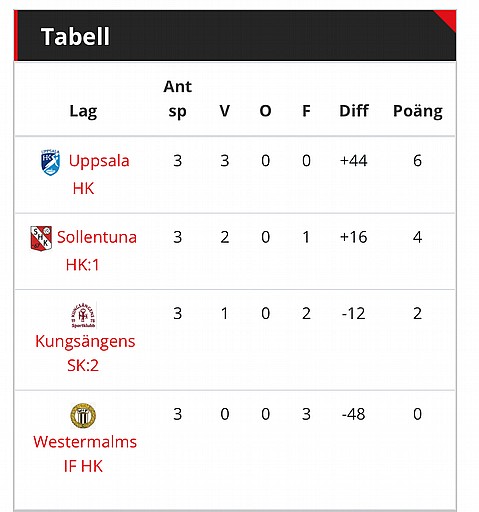479x512 pixels.
Task: Select the Diff column header
Action: click(354, 111)
